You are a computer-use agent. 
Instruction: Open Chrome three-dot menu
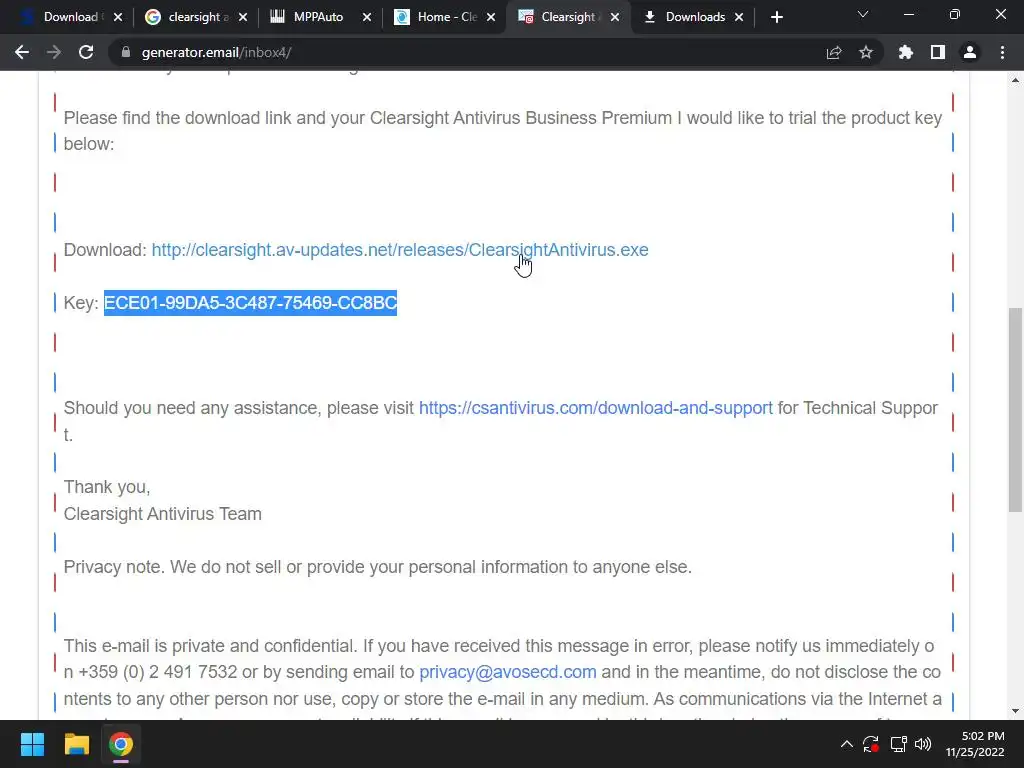pyautogui.click(x=1002, y=52)
